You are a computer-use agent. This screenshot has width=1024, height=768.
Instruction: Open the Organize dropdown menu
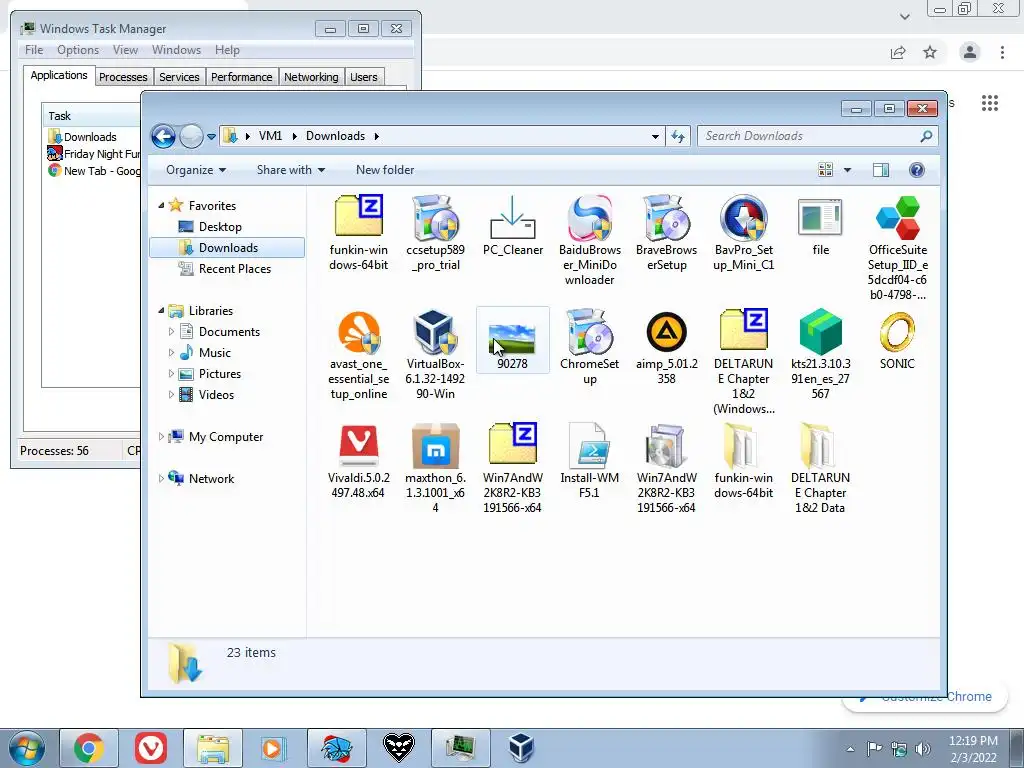pos(196,170)
